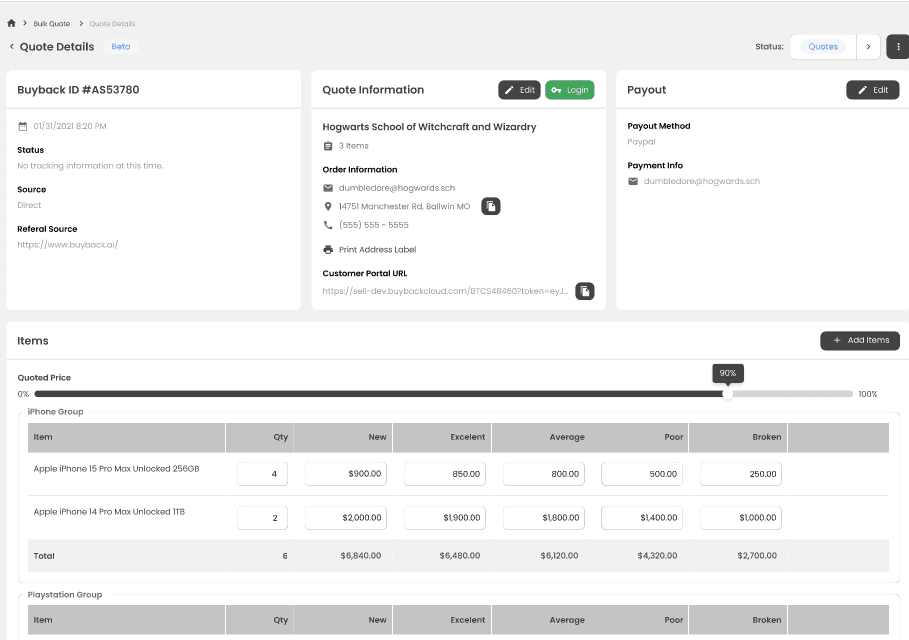Click the unfilled end of the Quoted Price slider

pyautogui.click(x=791, y=394)
